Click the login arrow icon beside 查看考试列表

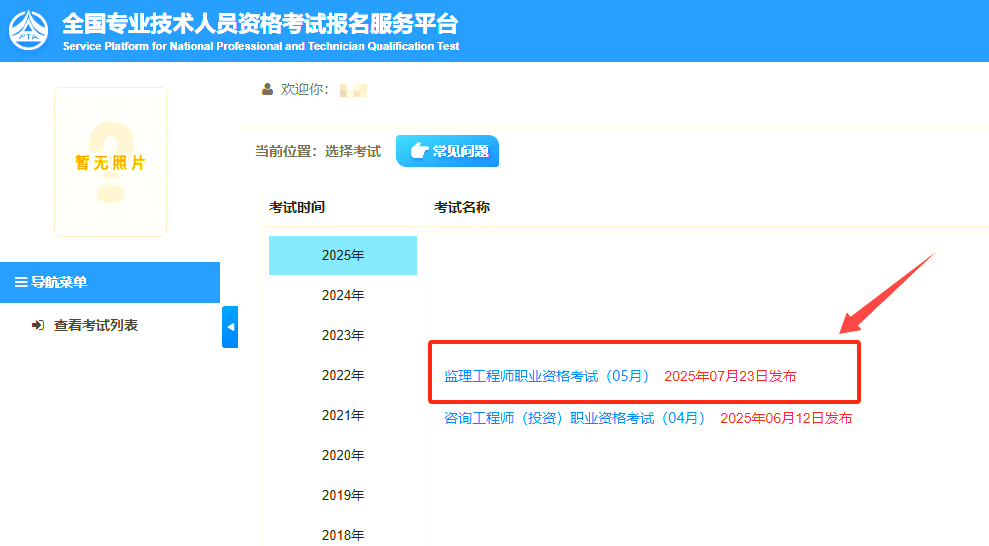(38, 326)
